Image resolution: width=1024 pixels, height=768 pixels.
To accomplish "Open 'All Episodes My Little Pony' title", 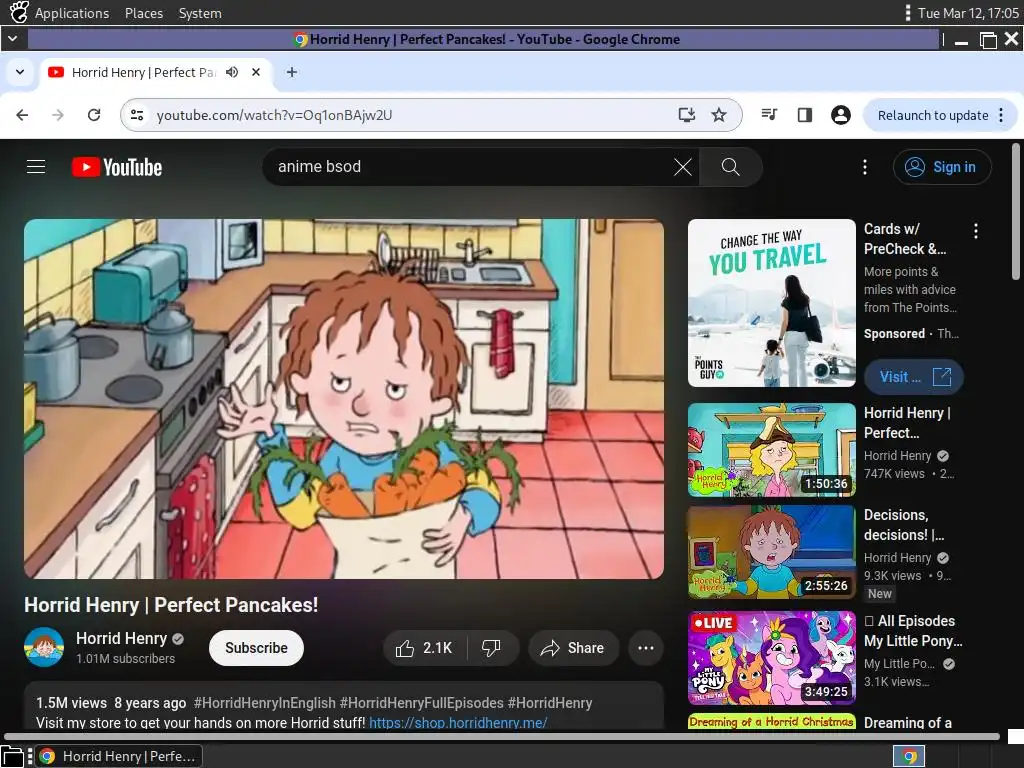I will click(913, 630).
